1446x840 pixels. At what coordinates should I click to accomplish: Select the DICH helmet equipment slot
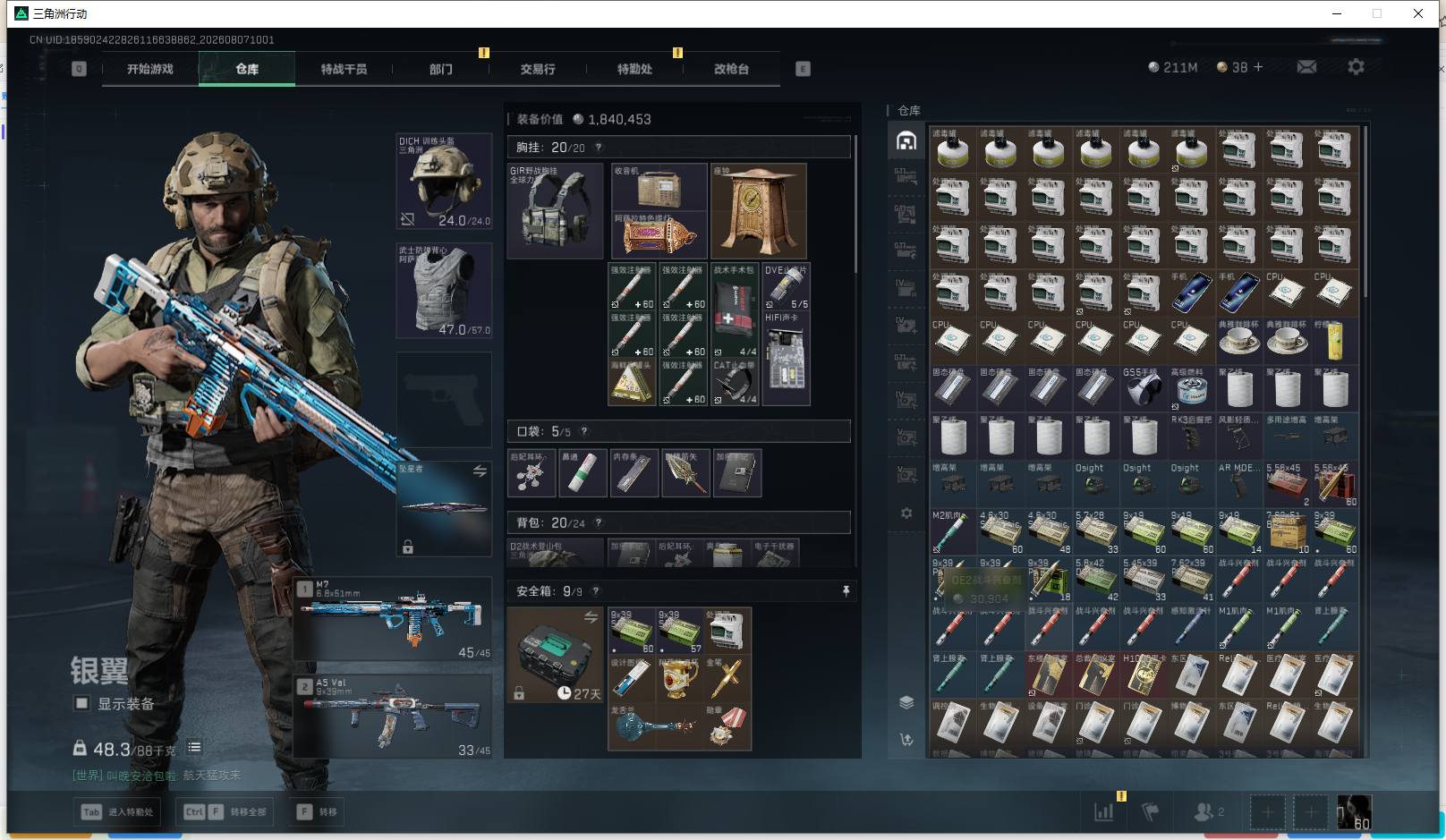[444, 181]
